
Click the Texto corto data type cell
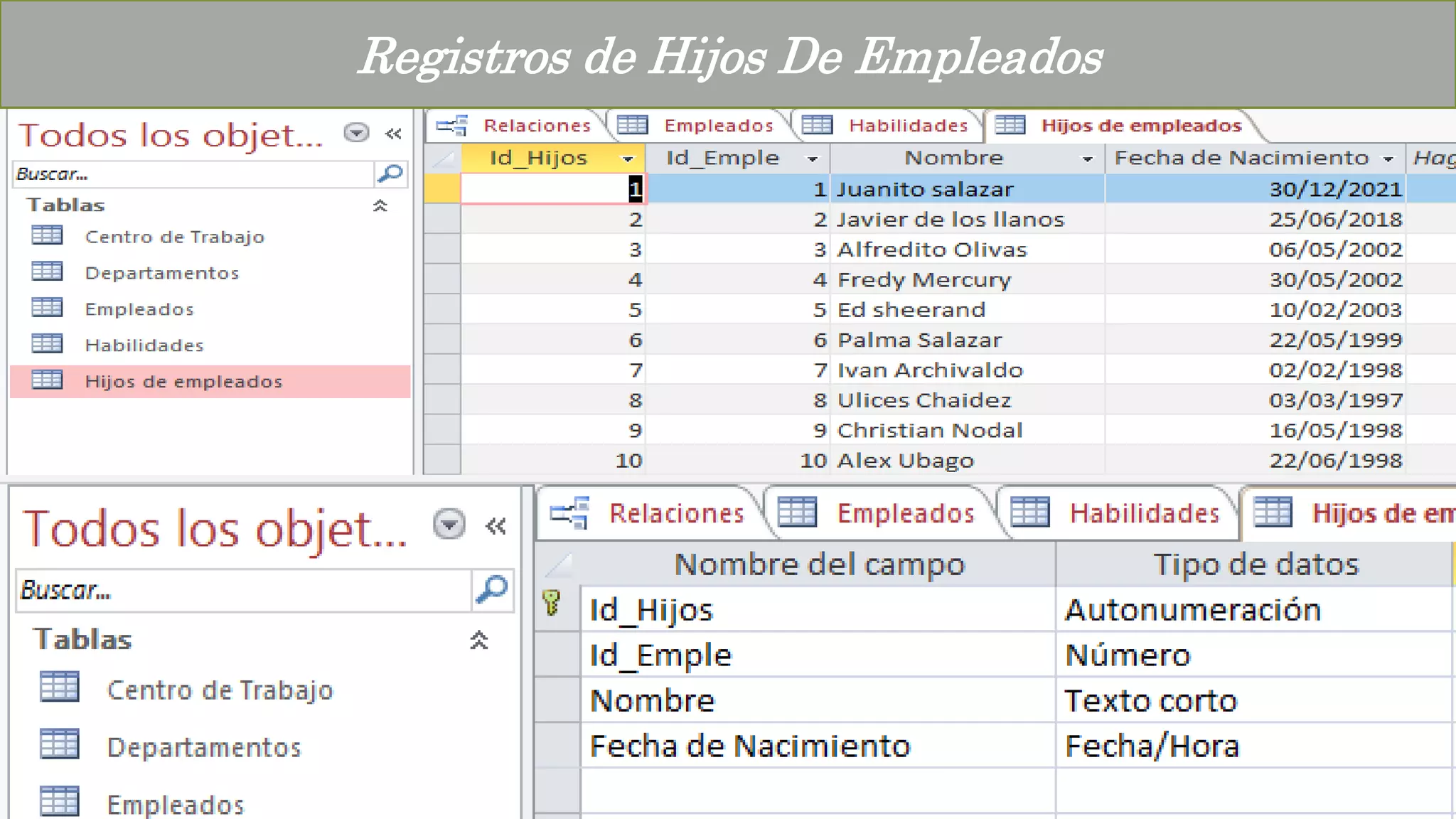pyautogui.click(x=1253, y=700)
